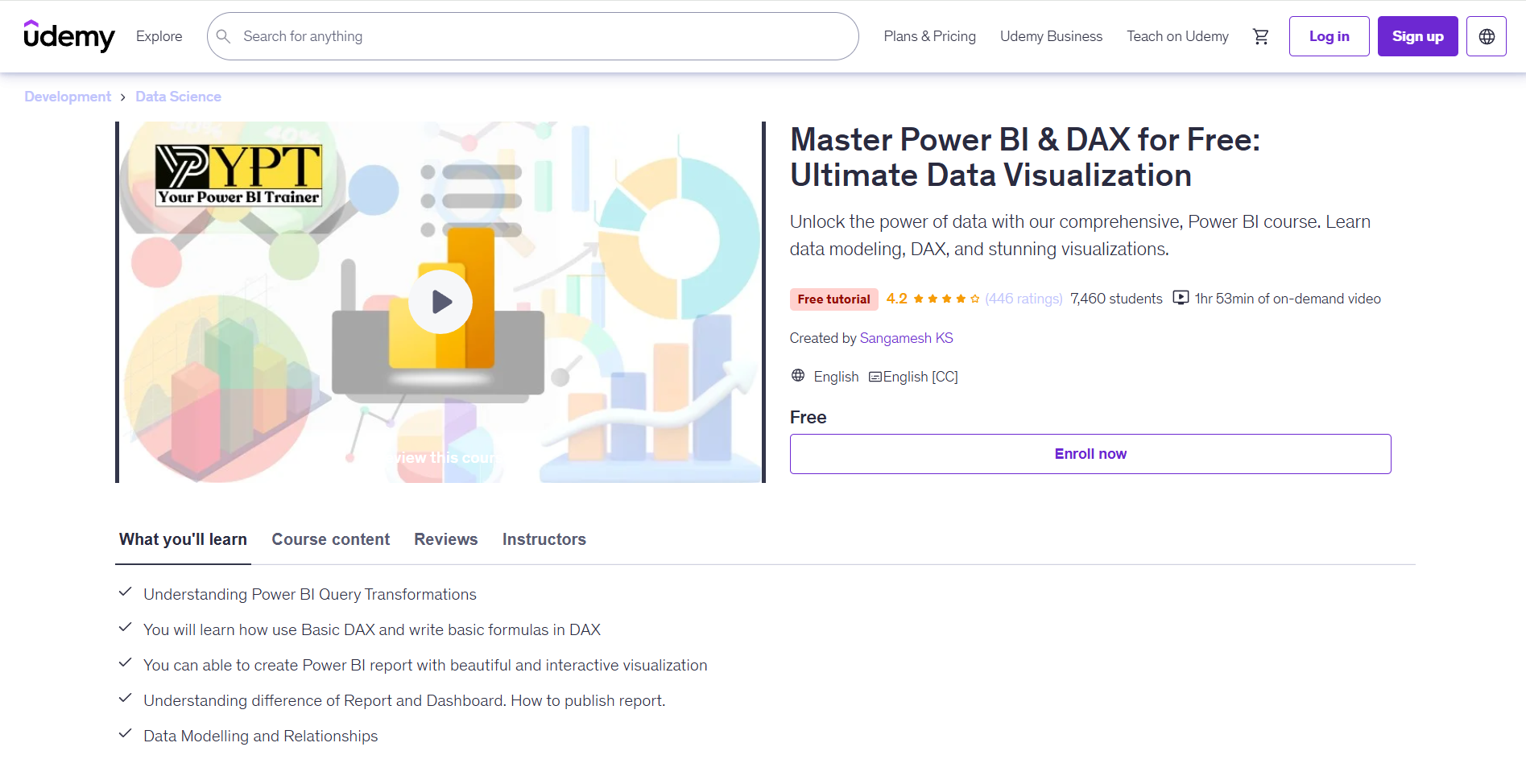
Task: Open the shopping cart
Action: pos(1260,36)
